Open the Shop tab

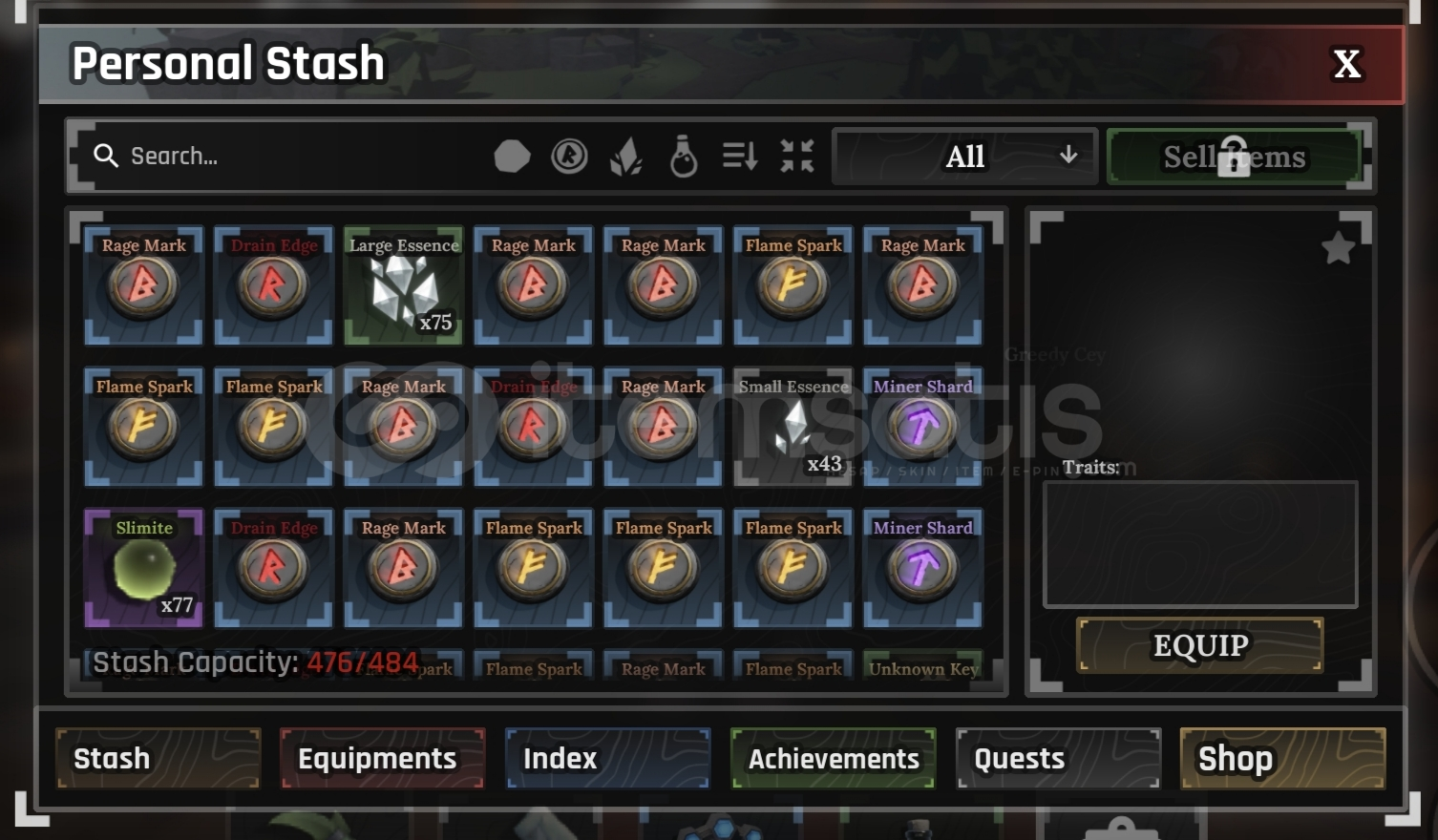click(x=1282, y=759)
